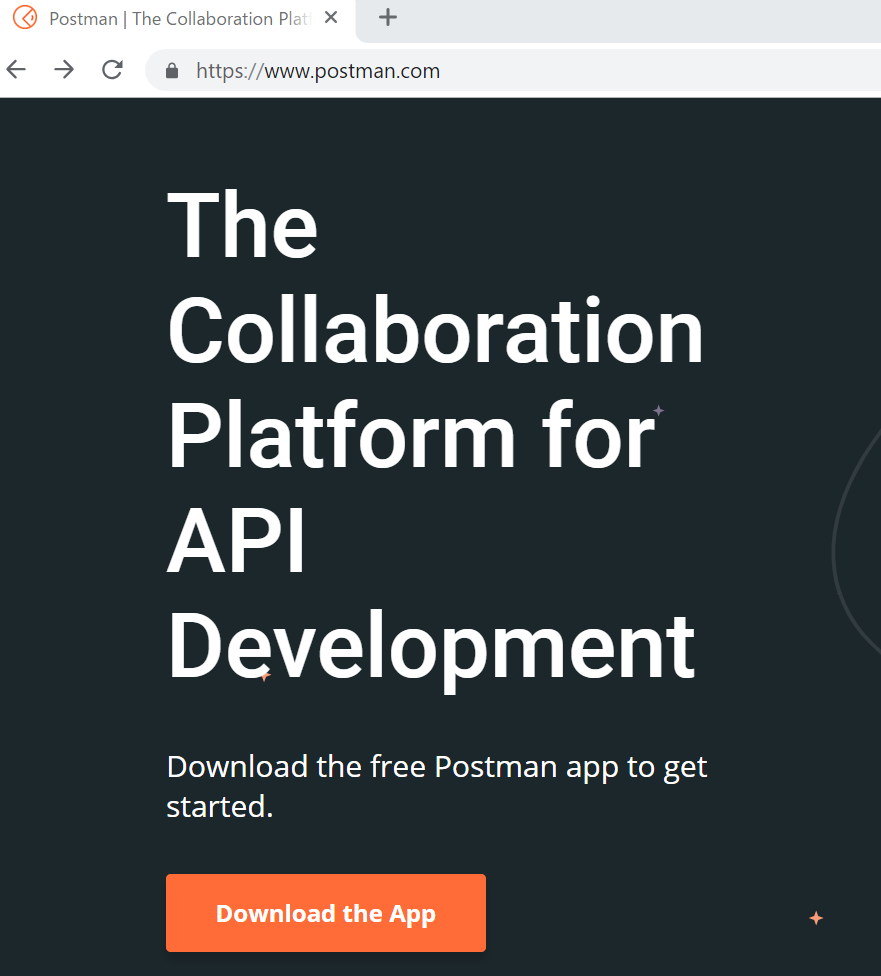881x976 pixels.
Task: Click the browser forward arrow
Action: (64, 70)
